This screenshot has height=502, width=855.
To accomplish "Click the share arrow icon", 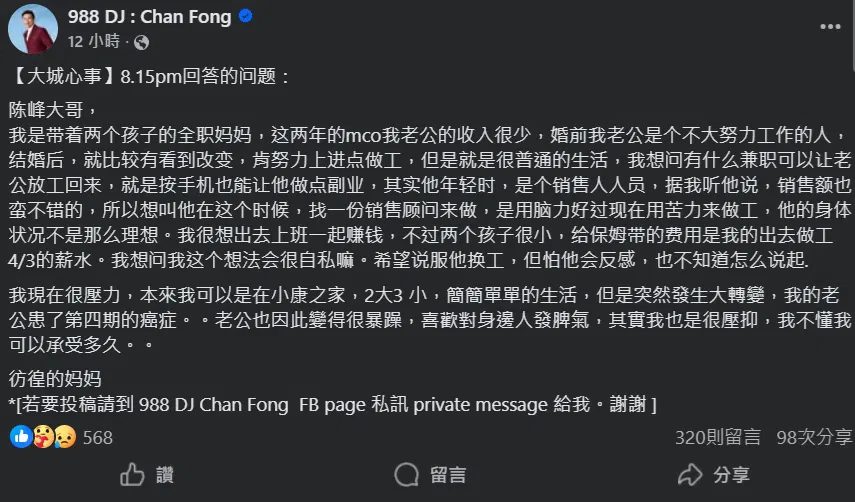I will [x=690, y=473].
